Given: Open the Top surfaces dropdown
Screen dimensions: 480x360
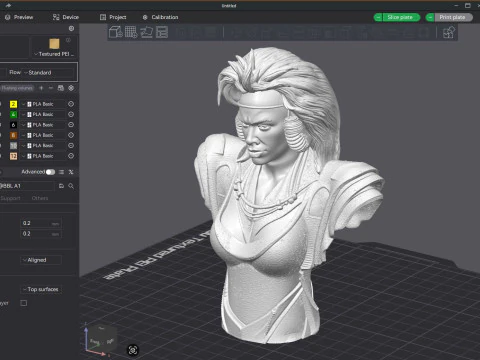Looking at the screenshot, I should point(41,289).
